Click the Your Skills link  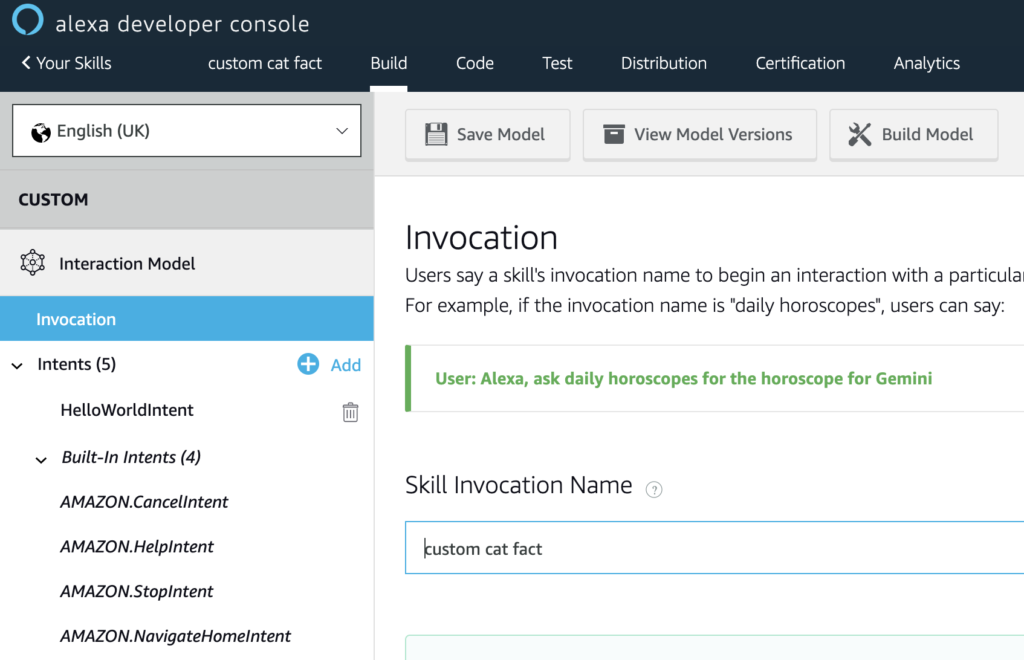[x=74, y=63]
